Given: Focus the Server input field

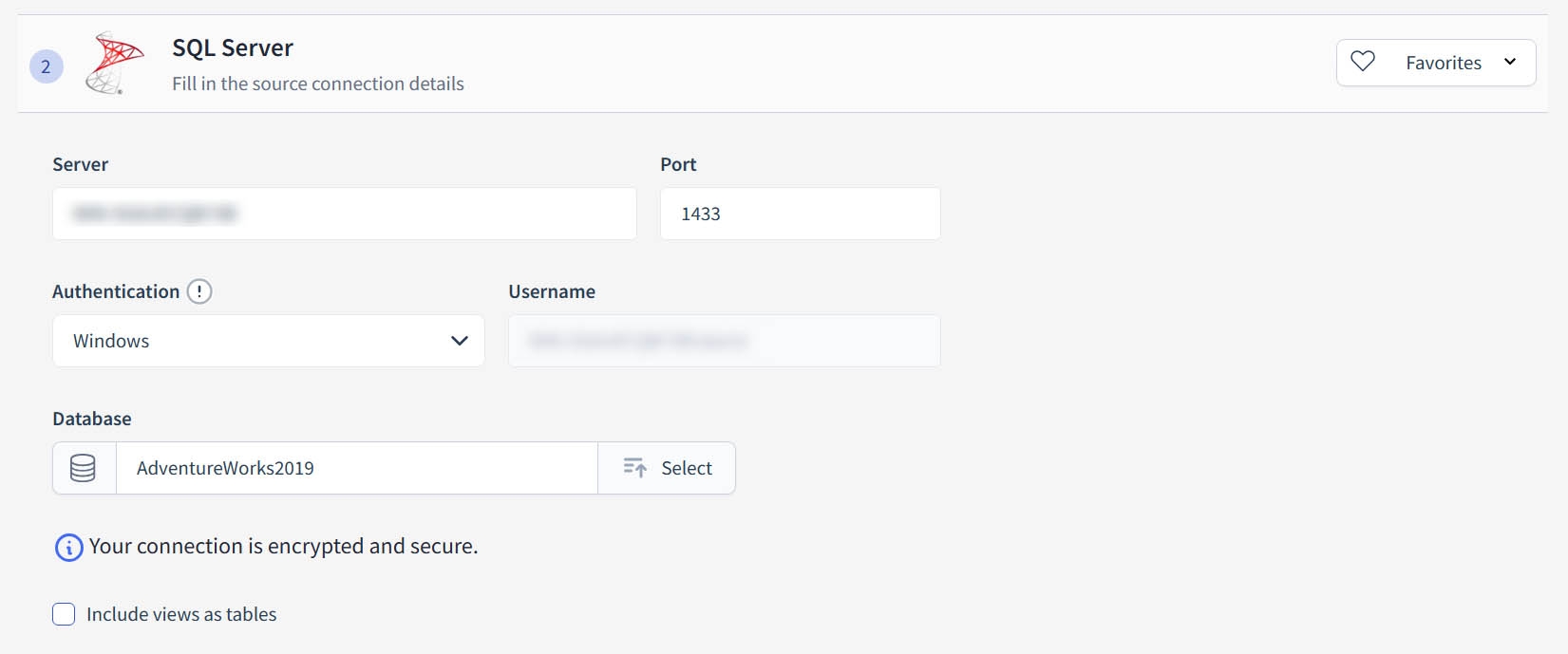Looking at the screenshot, I should point(344,214).
